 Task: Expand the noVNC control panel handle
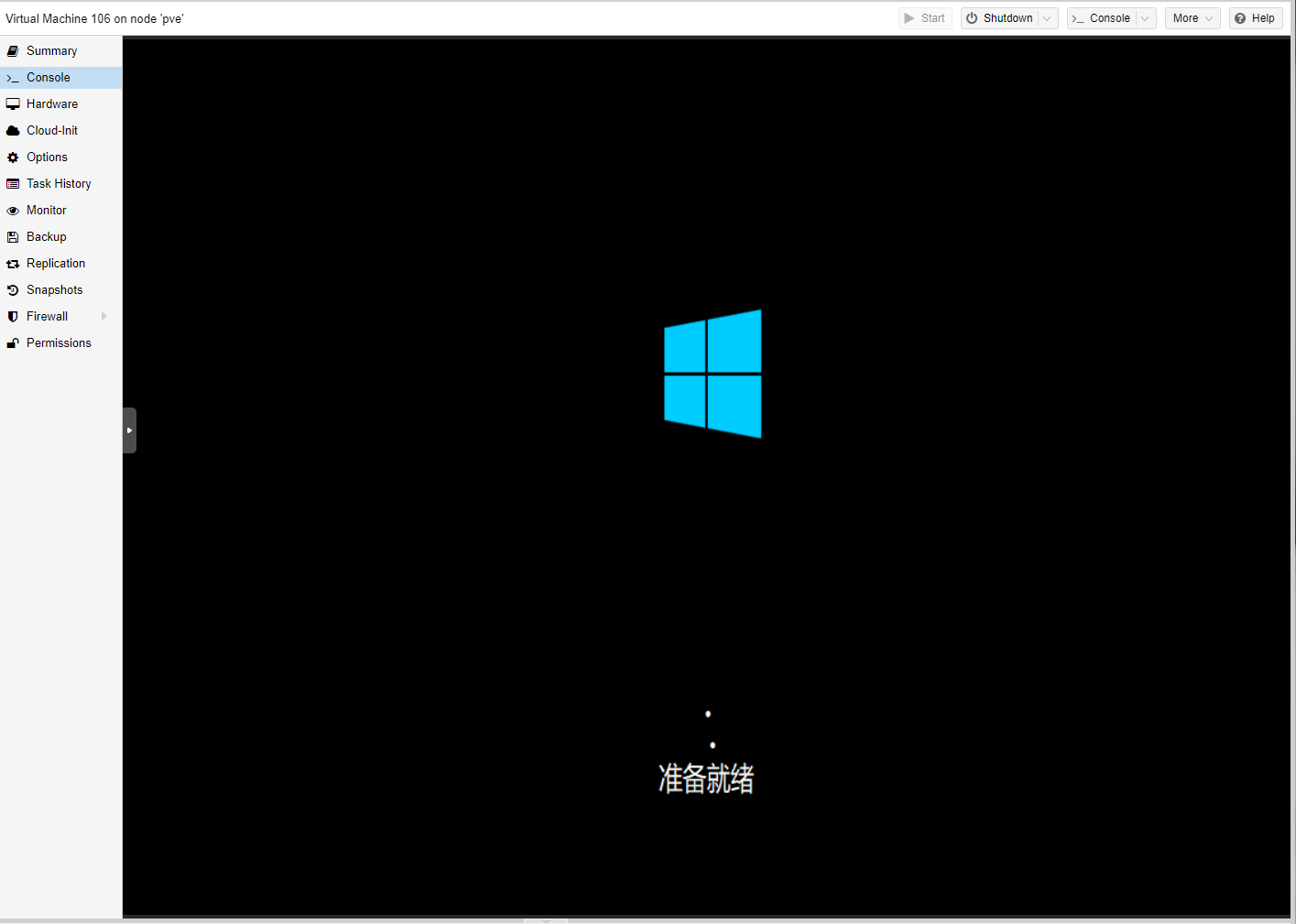[x=129, y=430]
